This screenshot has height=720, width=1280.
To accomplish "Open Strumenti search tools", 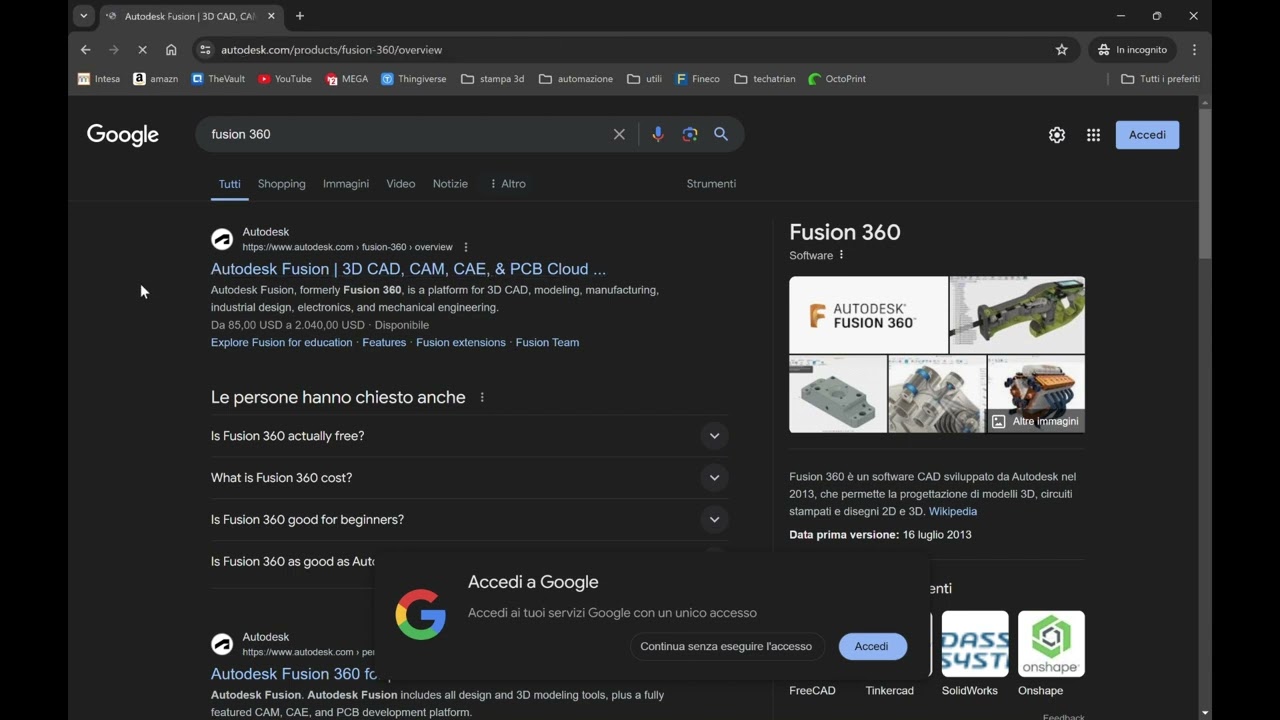I will pyautogui.click(x=711, y=184).
